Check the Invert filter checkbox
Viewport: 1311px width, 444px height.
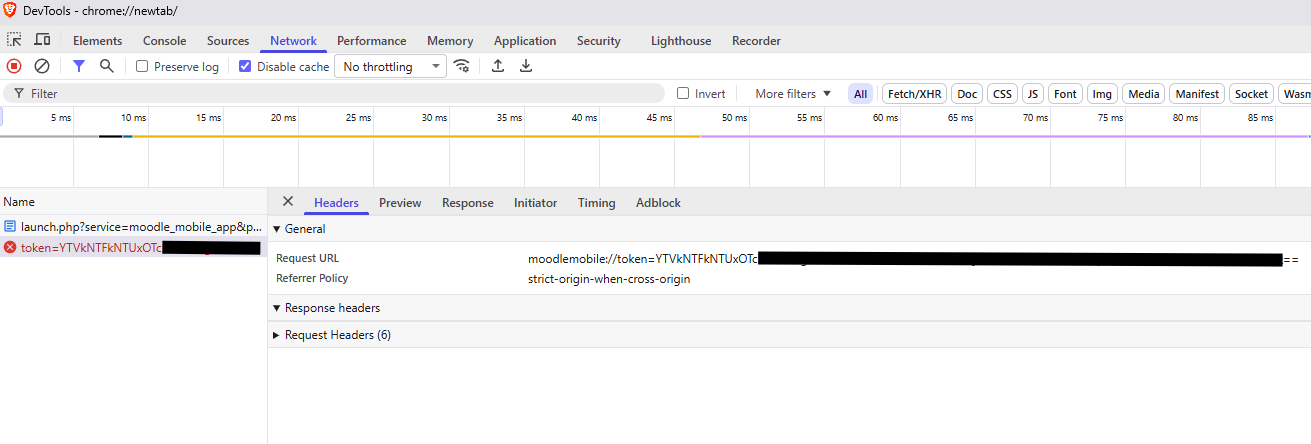pos(684,93)
